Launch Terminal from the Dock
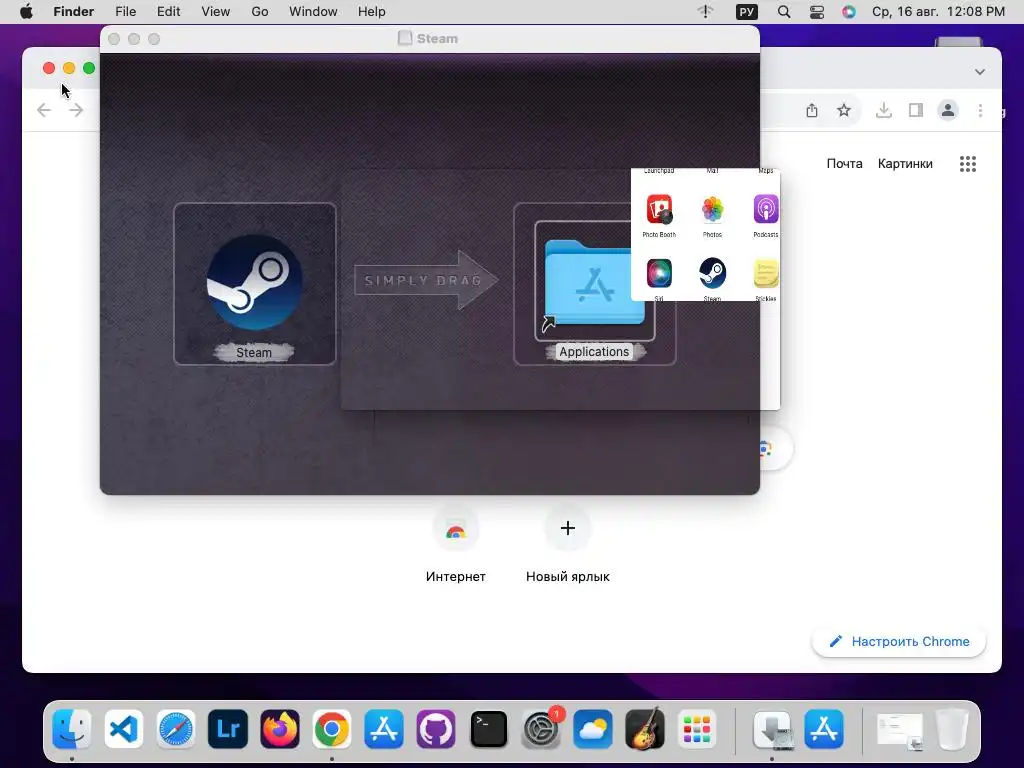This screenshot has width=1024, height=768. tap(488, 729)
